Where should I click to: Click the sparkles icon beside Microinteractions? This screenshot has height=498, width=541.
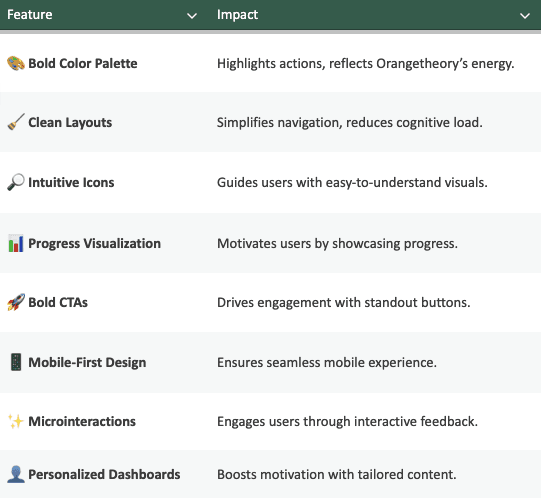16,421
